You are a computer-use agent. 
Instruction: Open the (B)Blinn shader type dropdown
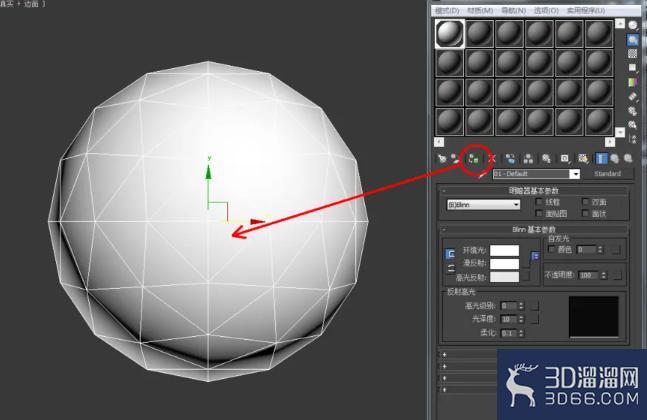click(483, 205)
